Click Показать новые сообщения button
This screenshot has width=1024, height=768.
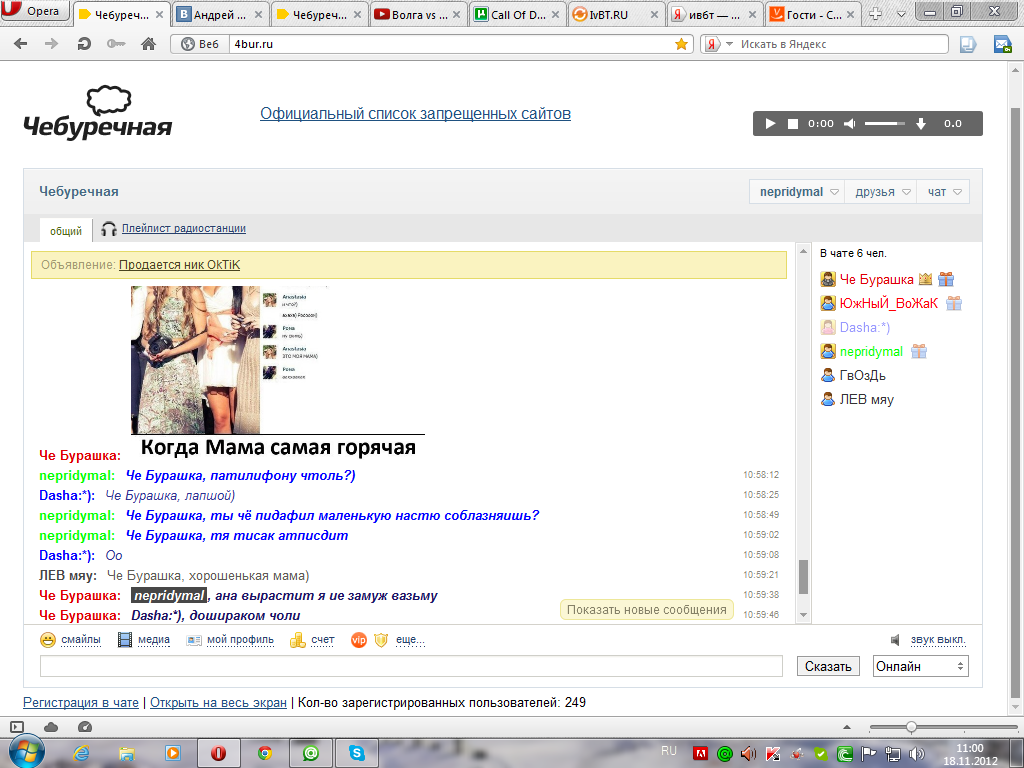pos(647,609)
